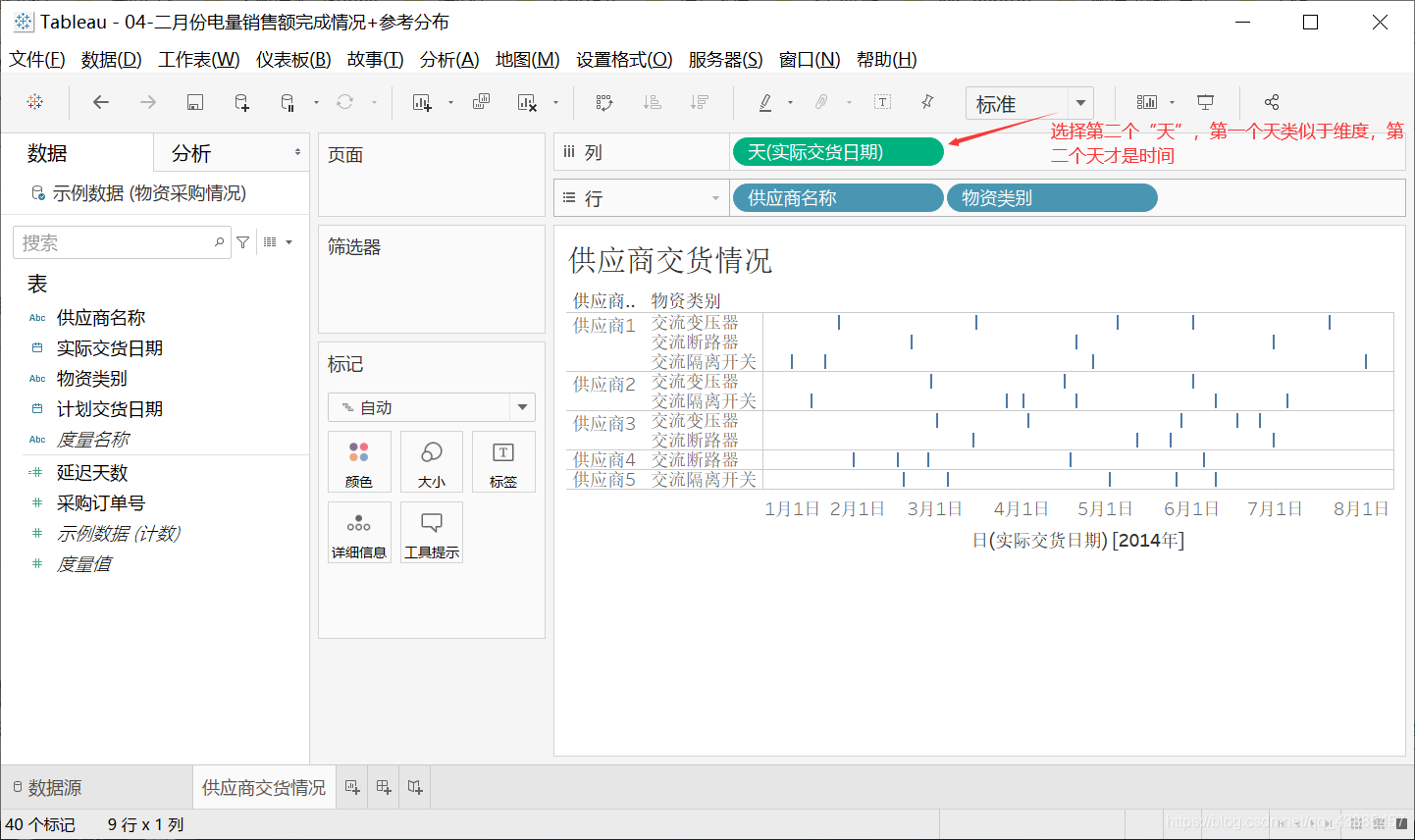This screenshot has height=840, width=1415.
Task: Open the Tableau start page icon
Action: (35, 102)
